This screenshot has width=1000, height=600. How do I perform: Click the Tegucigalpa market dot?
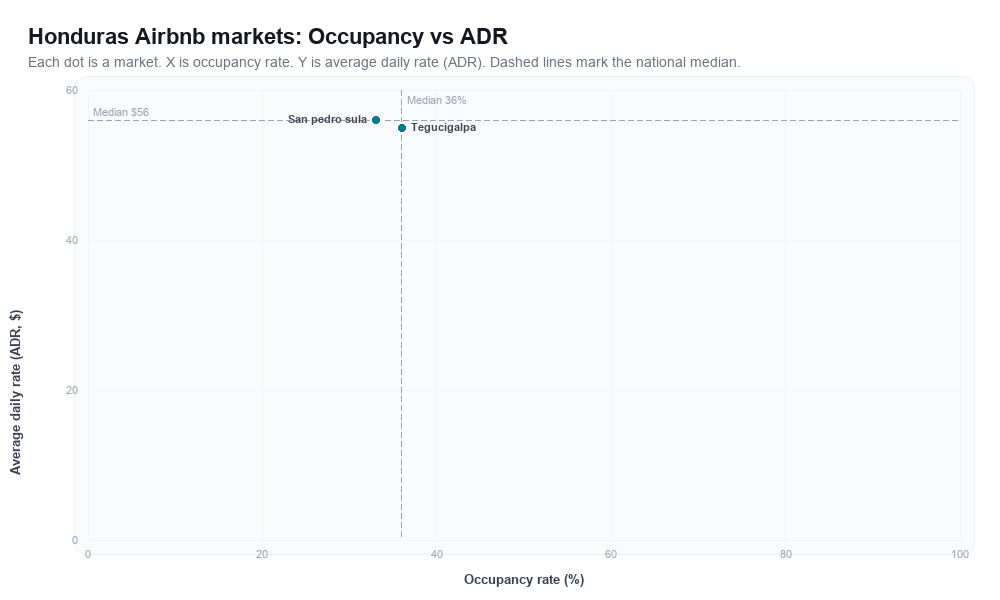[402, 128]
